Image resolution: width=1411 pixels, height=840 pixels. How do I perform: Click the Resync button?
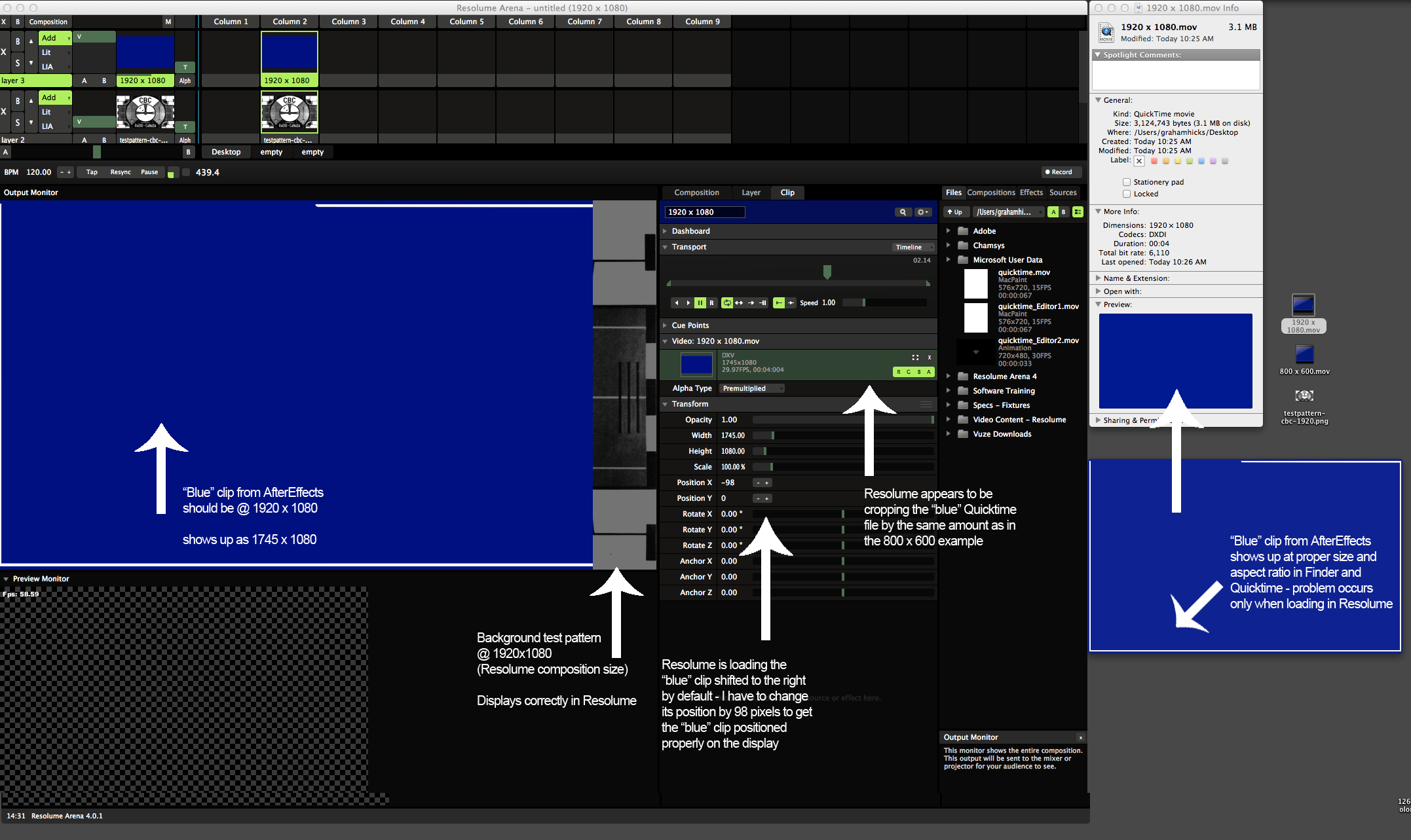point(121,172)
